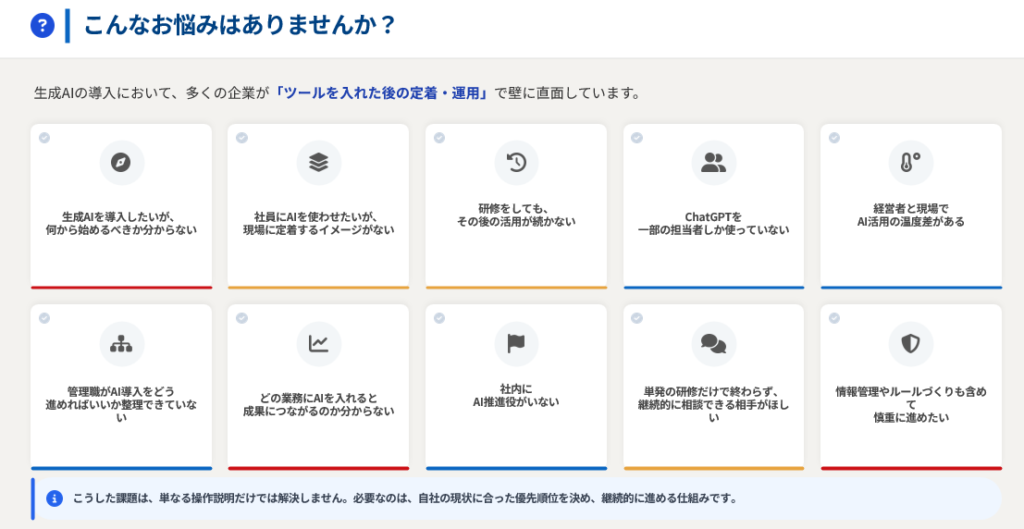Click the two-person users icon

pos(714,163)
